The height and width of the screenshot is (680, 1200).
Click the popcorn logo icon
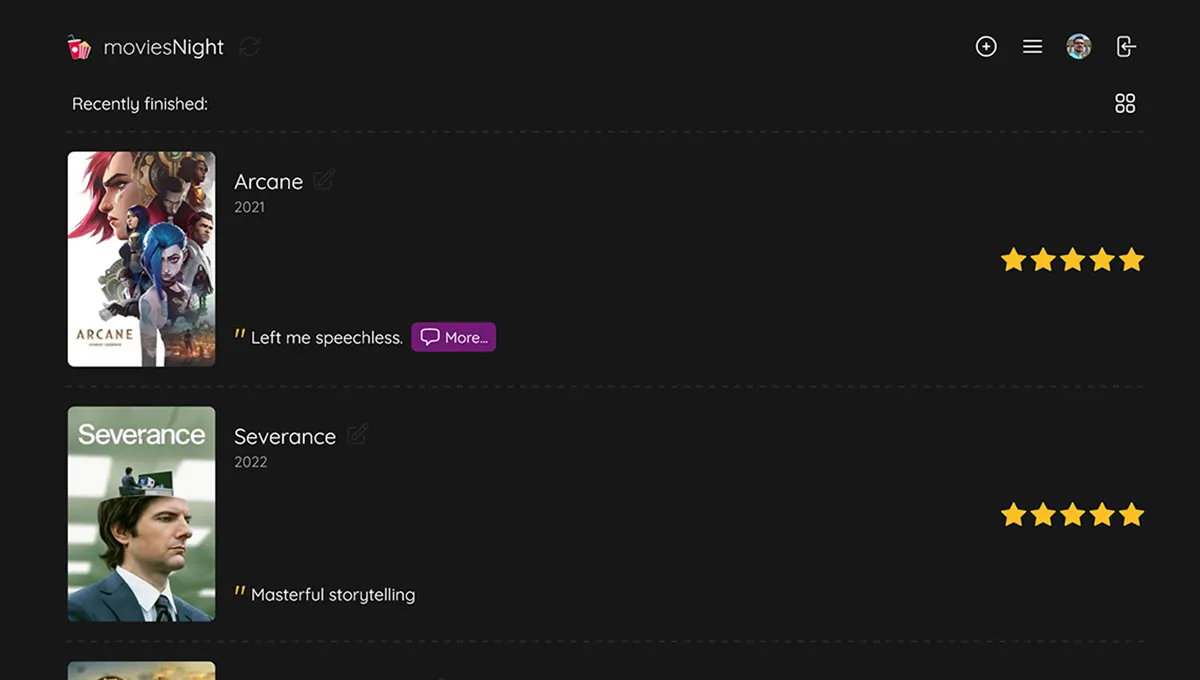pos(79,47)
